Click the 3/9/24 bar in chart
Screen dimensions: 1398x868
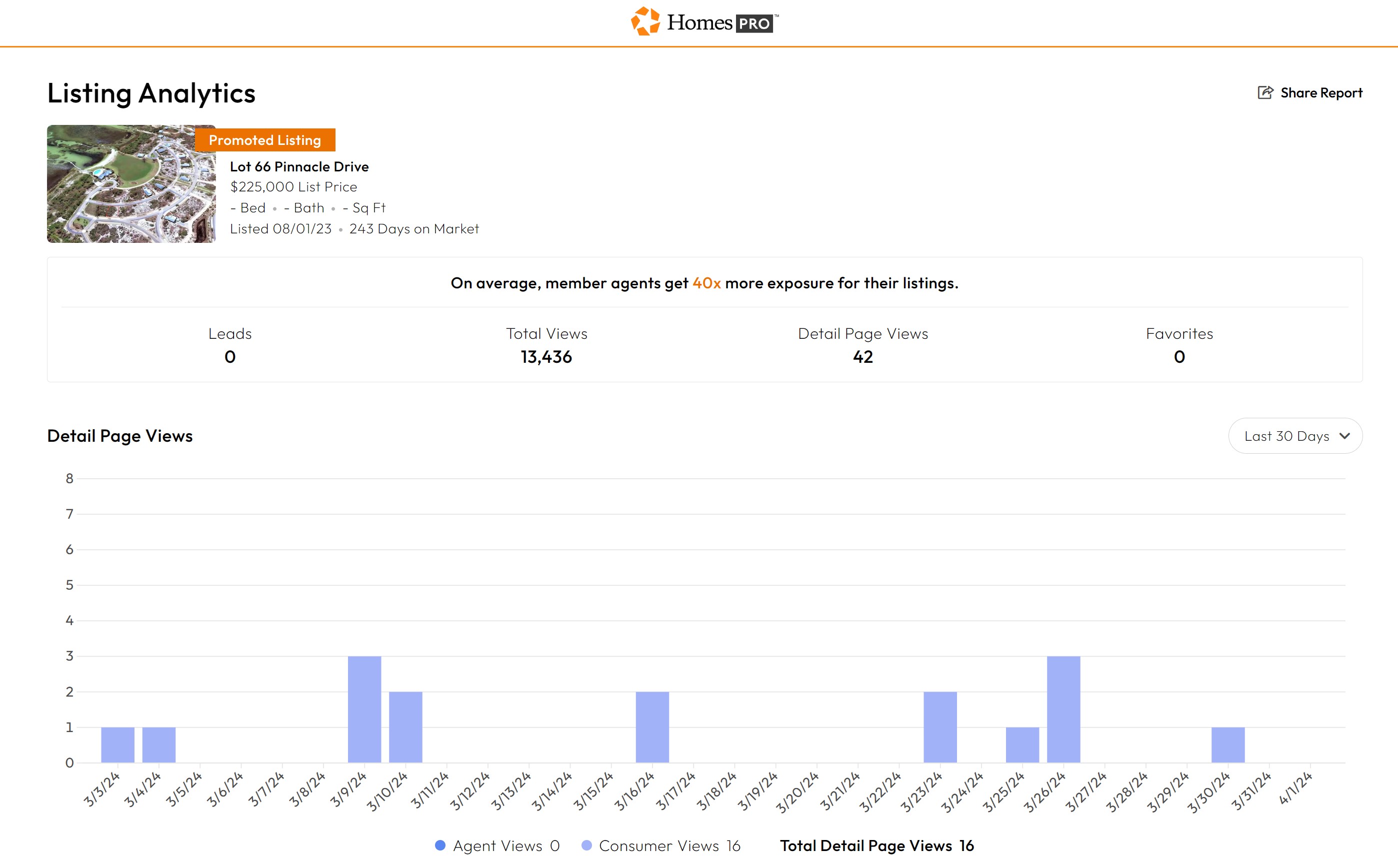(x=364, y=710)
